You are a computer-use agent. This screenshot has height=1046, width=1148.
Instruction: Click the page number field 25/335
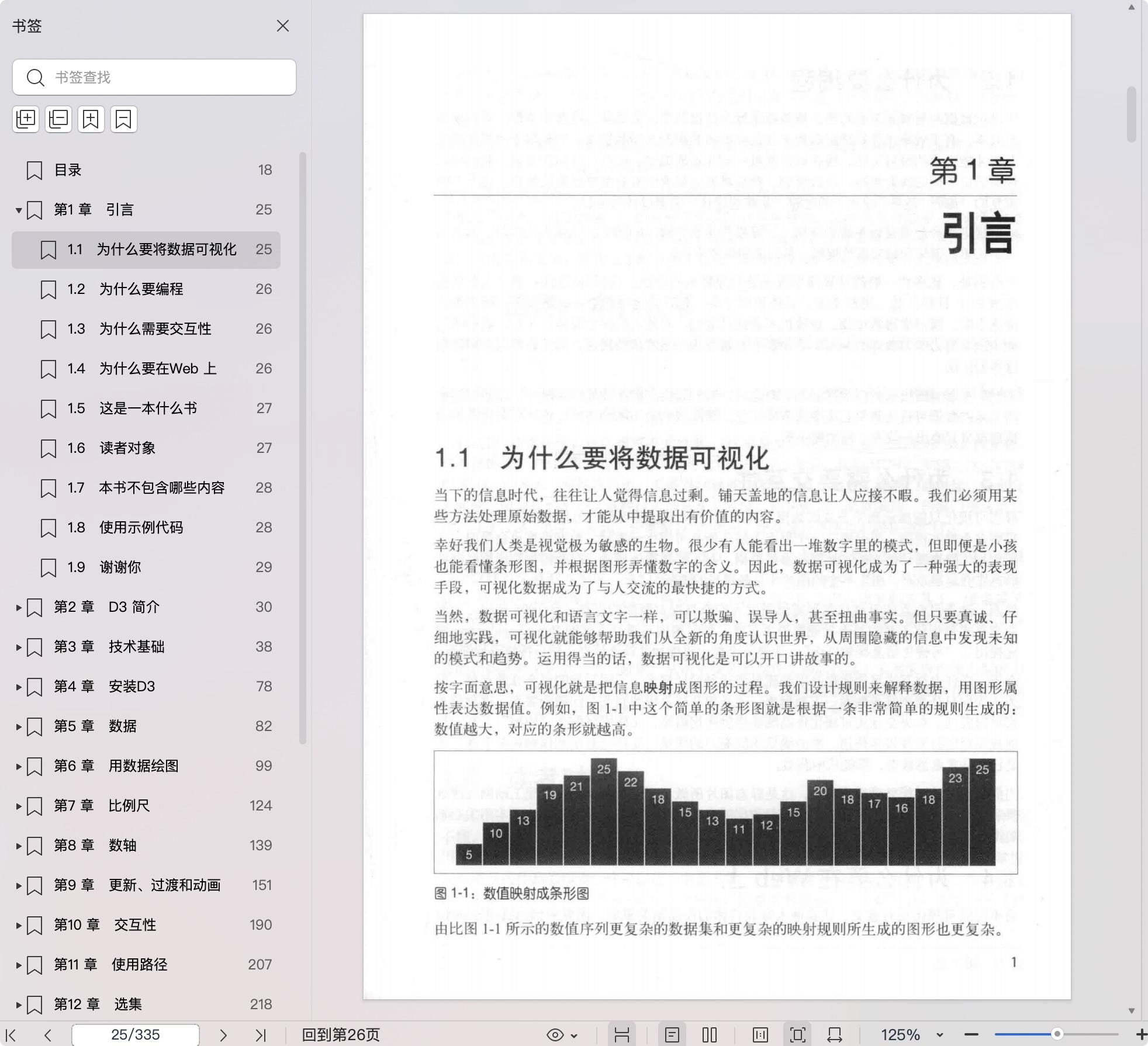click(x=136, y=1035)
